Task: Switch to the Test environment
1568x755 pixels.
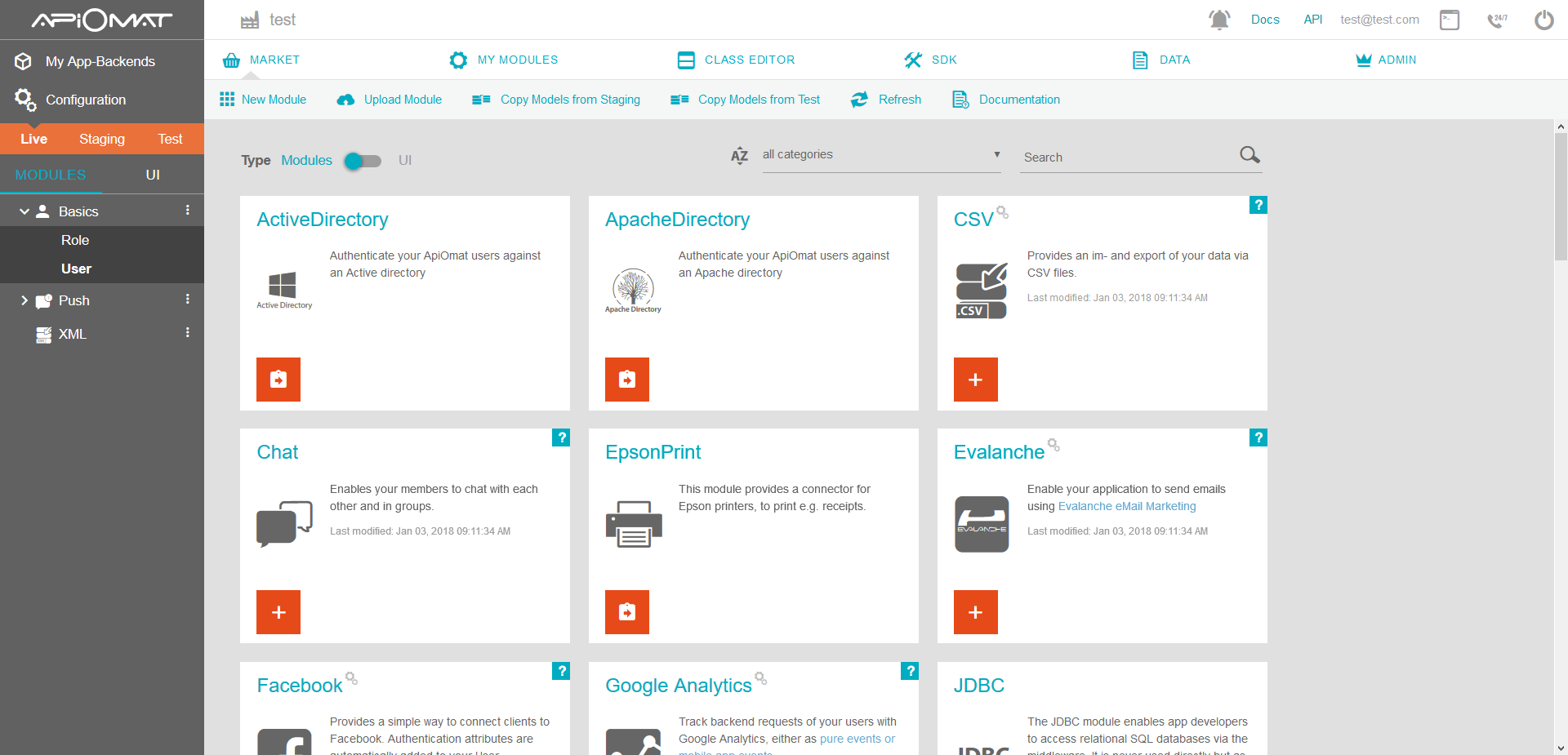Action: (170, 139)
